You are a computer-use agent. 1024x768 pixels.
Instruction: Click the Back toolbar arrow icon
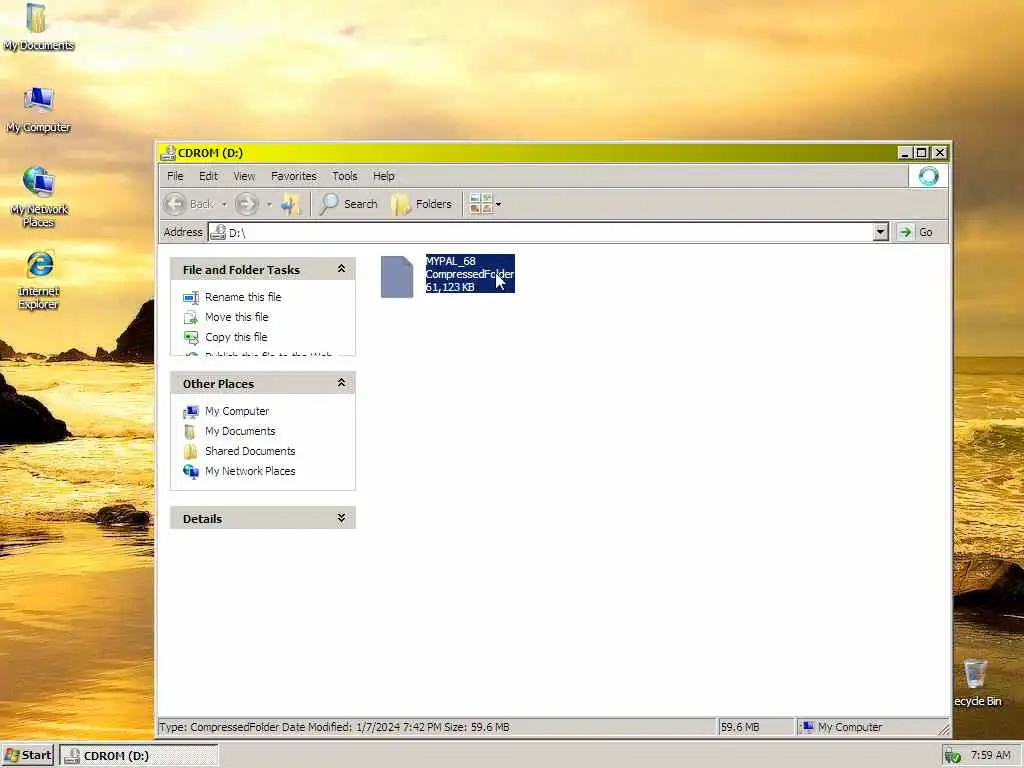coord(175,204)
